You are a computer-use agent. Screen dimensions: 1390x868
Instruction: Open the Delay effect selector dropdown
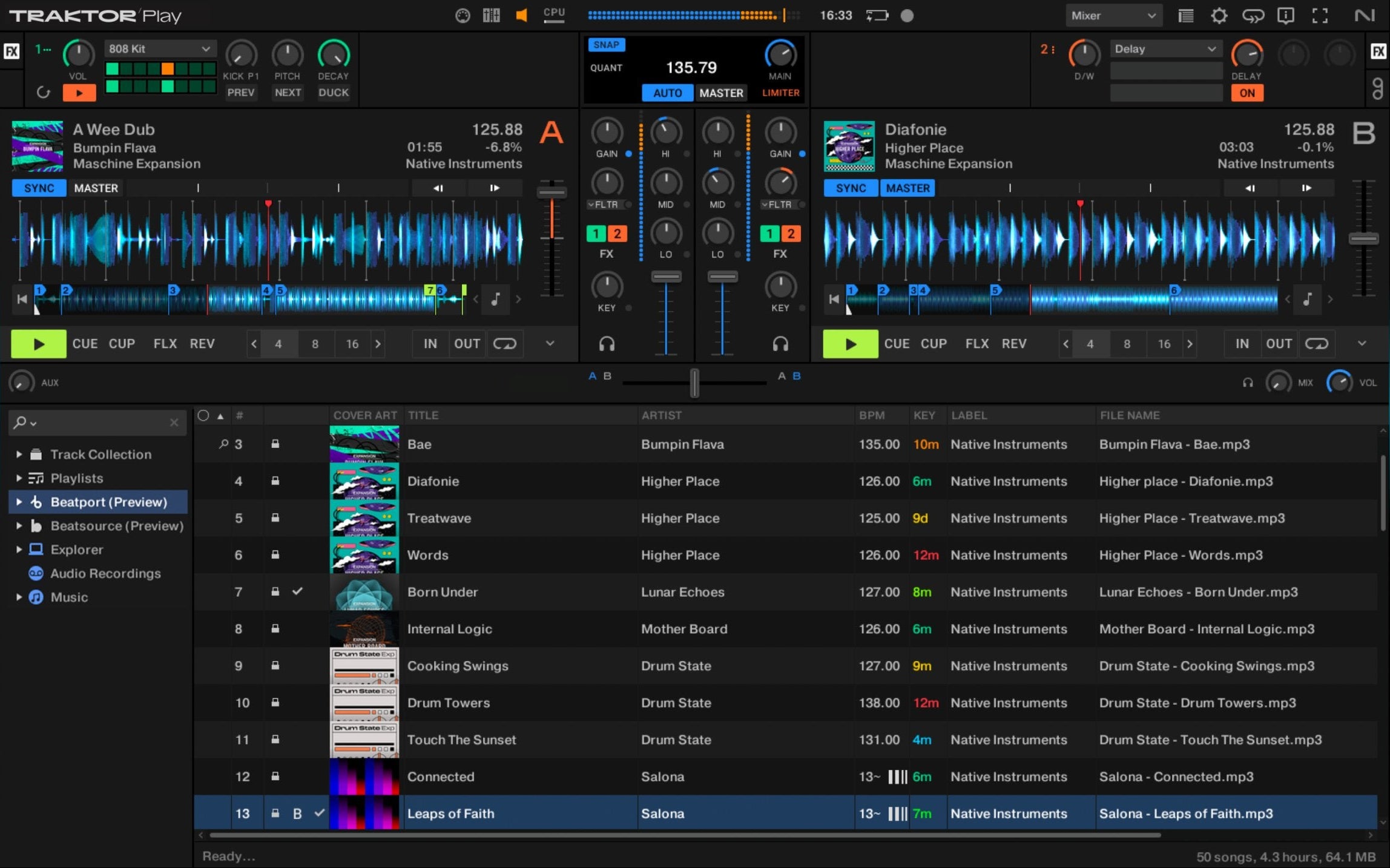point(1165,48)
